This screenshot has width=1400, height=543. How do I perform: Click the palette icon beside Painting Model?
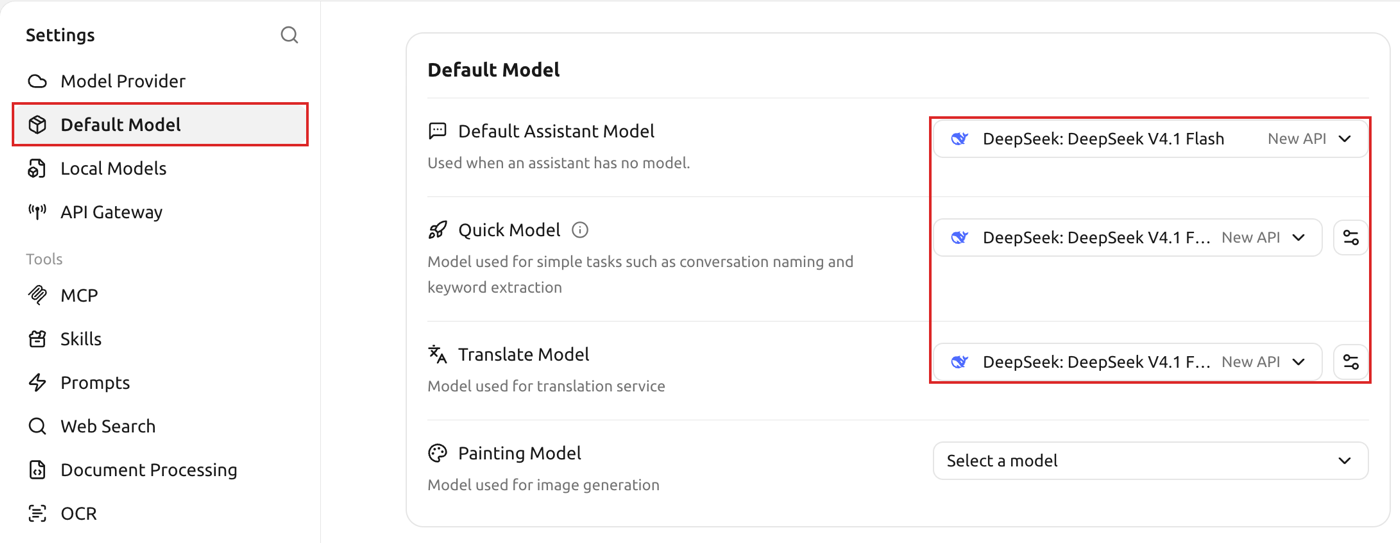coord(437,453)
